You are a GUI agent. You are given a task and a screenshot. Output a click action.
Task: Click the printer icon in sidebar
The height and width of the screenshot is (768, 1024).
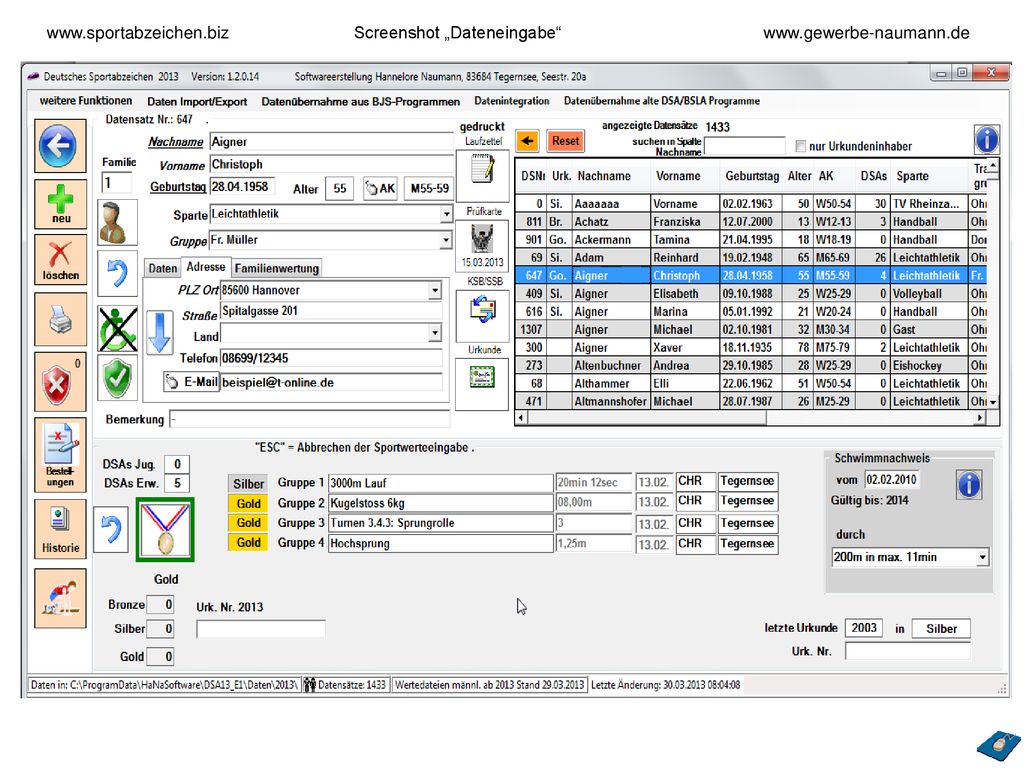60,319
